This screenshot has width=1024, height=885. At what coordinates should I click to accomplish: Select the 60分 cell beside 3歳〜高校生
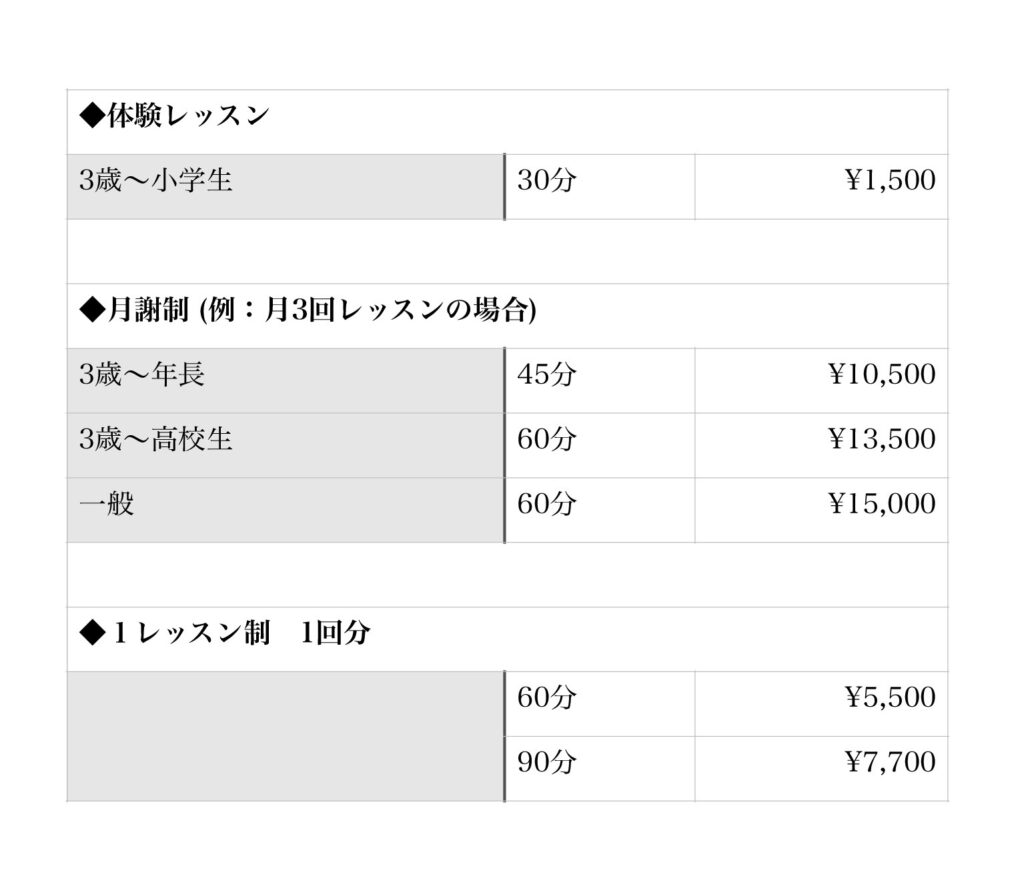(600, 445)
